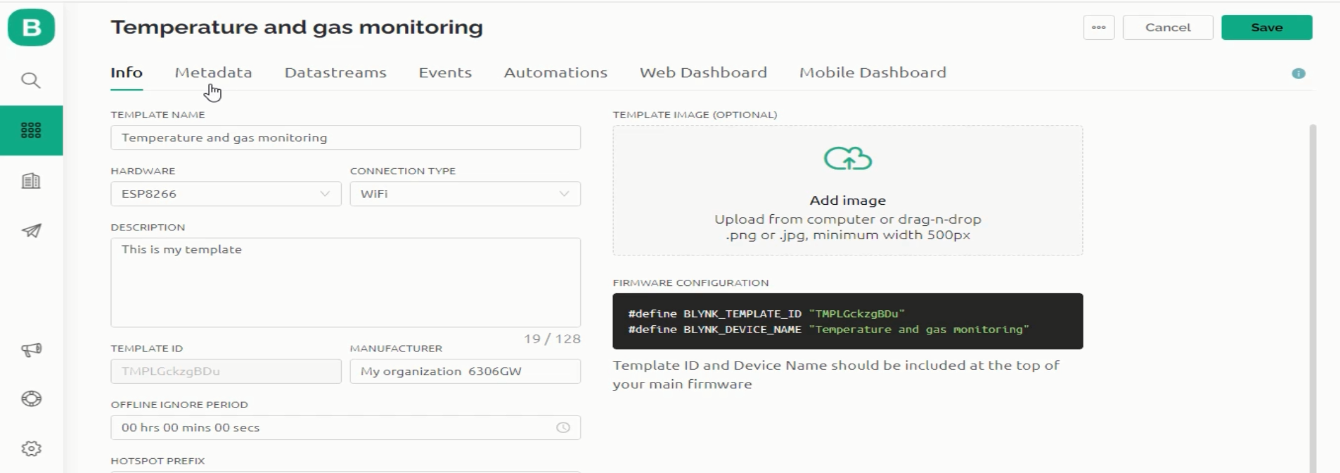Viewport: 1340px width, 473px height.
Task: Click the paper plane icon in sidebar
Action: click(31, 231)
